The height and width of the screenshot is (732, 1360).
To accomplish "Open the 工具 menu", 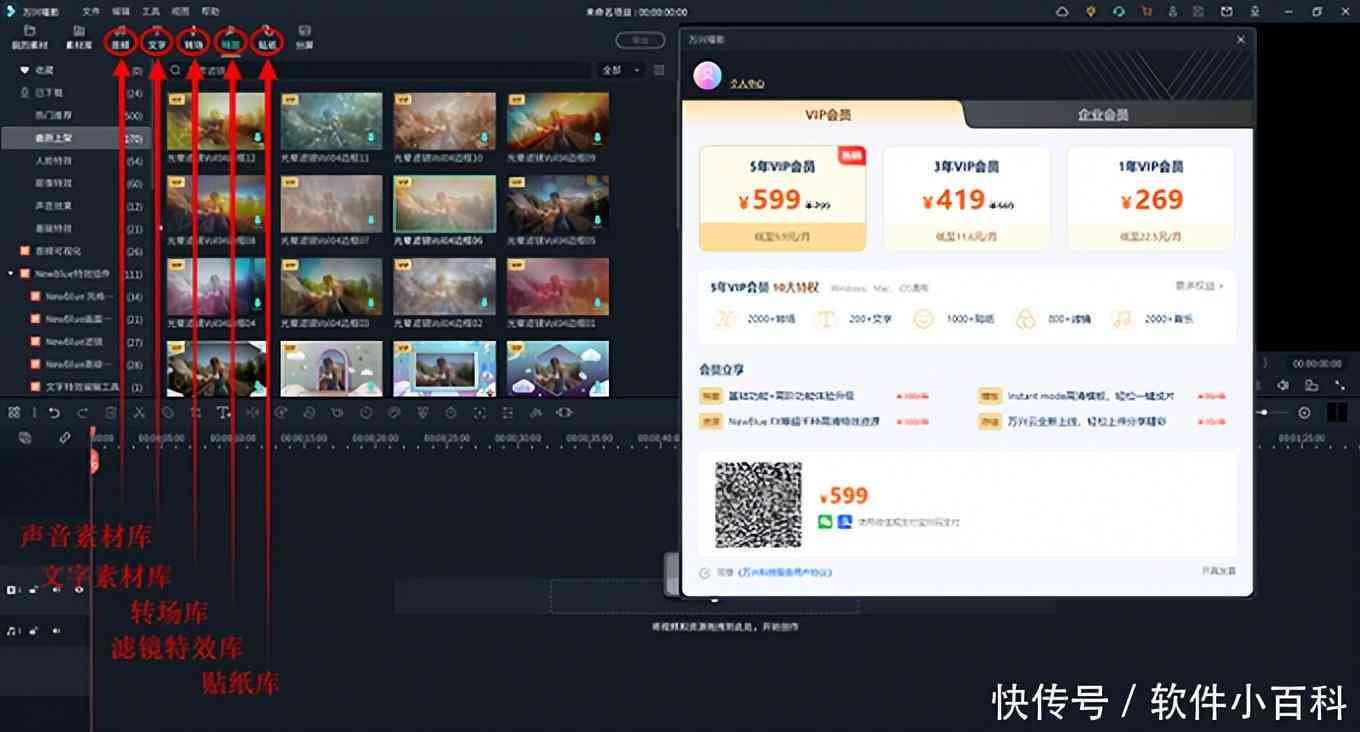I will pos(150,11).
